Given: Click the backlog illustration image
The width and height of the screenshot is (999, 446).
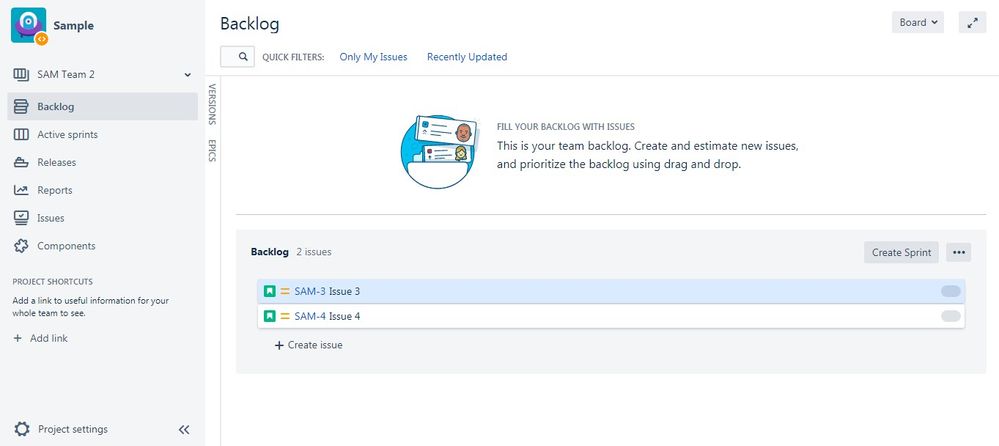Looking at the screenshot, I should click(438, 152).
